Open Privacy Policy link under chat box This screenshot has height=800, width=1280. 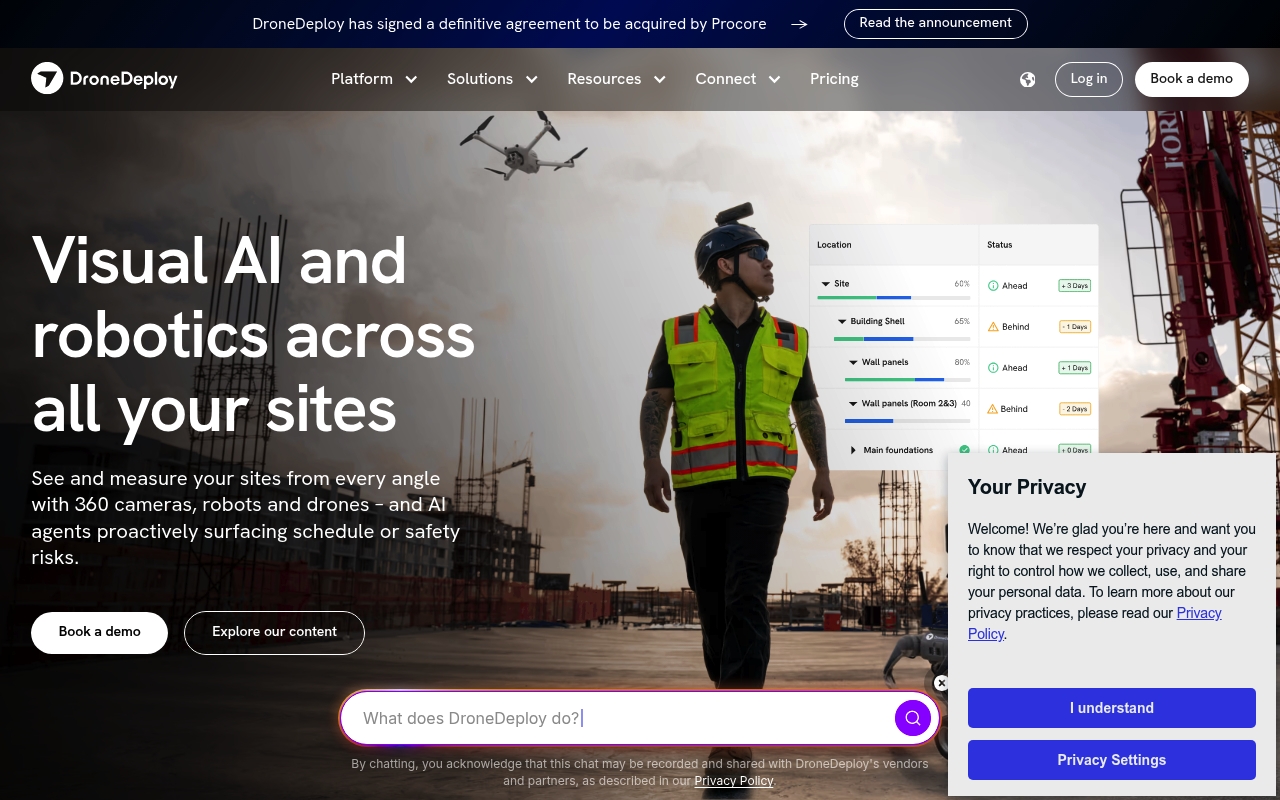(x=734, y=781)
